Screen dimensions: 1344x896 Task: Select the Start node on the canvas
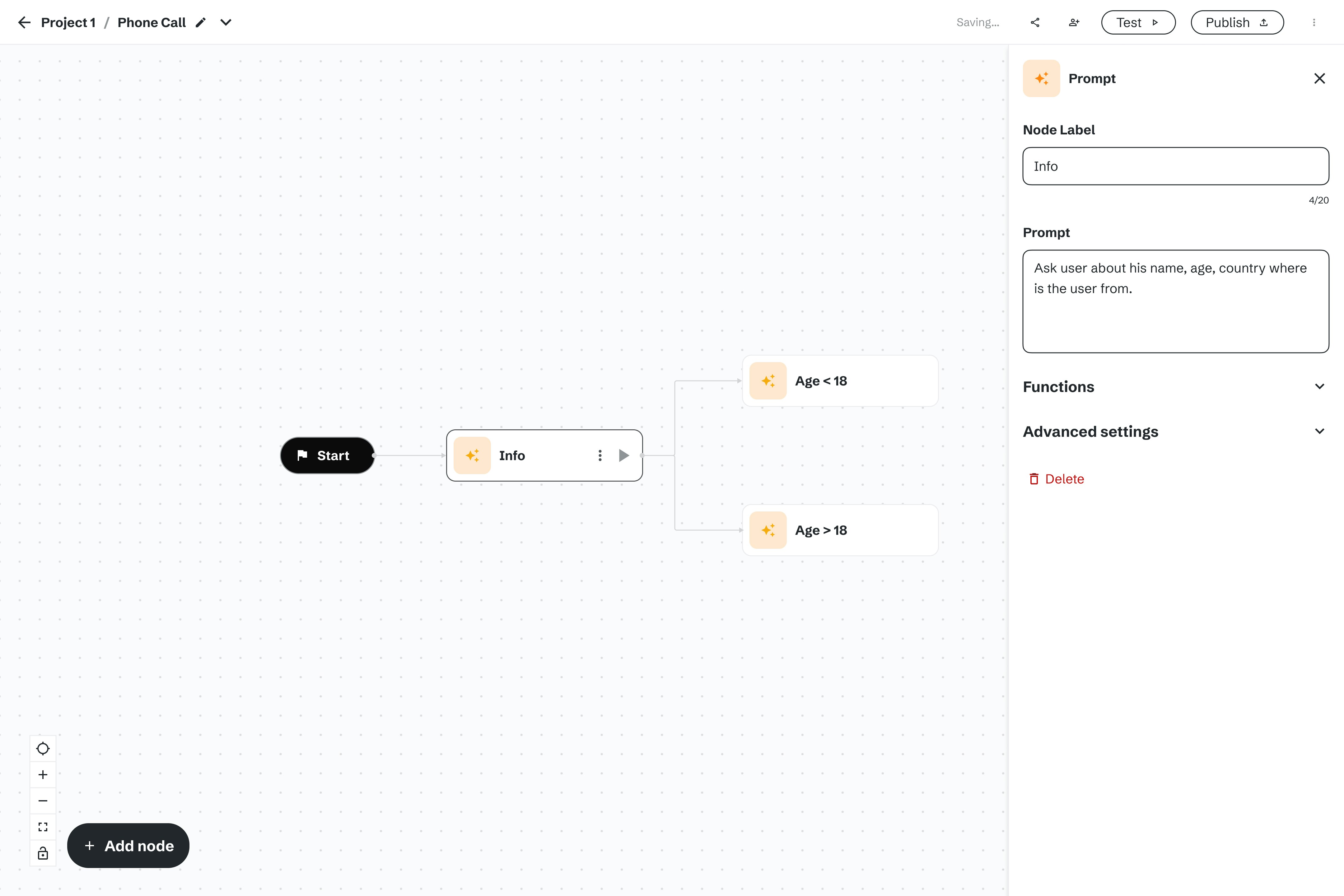pos(327,455)
